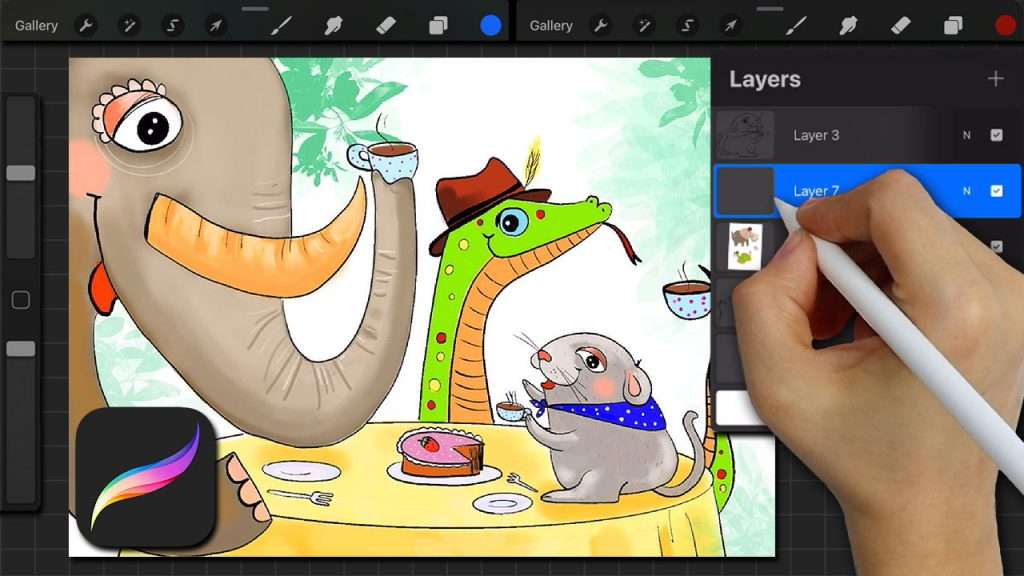This screenshot has width=1024, height=576.
Task: Choose the Eraser tool near the red swatch
Action: (900, 26)
